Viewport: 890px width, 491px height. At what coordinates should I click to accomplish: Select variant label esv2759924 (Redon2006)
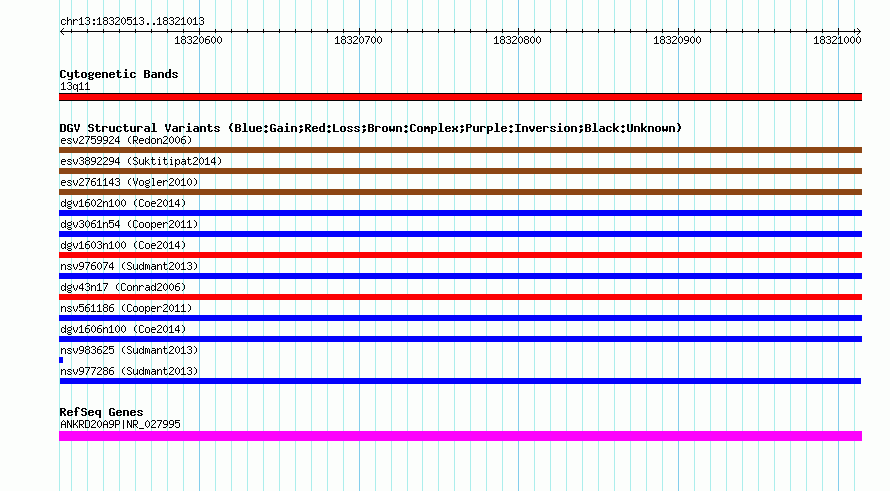click(126, 140)
